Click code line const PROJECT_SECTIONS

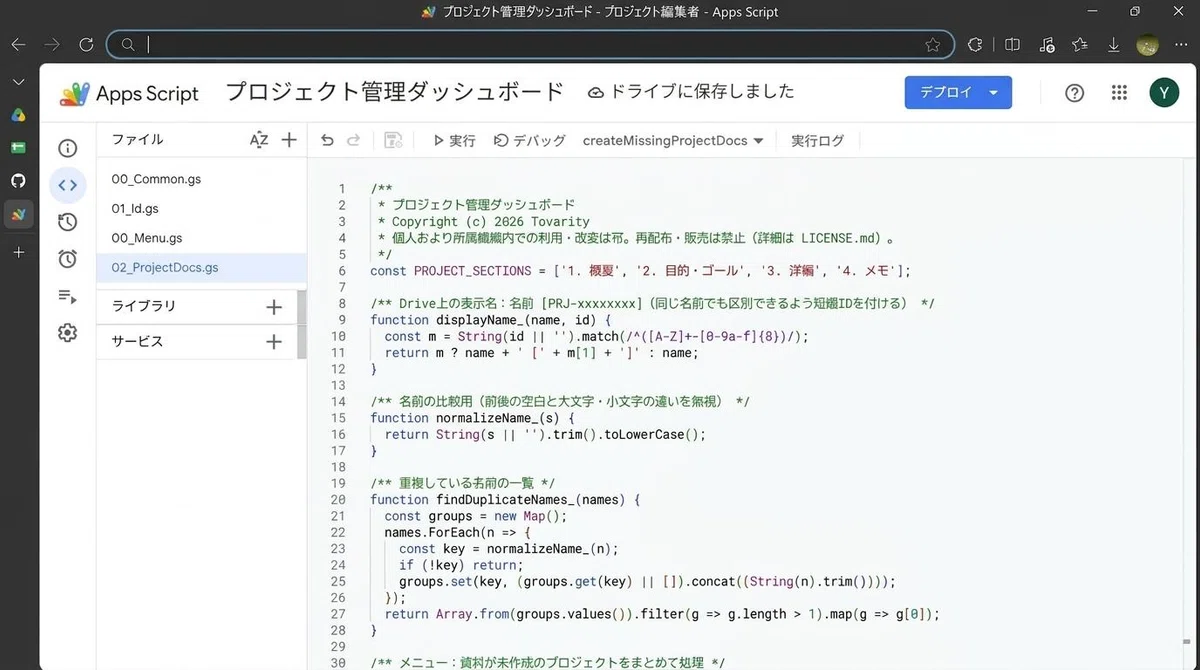pos(640,271)
